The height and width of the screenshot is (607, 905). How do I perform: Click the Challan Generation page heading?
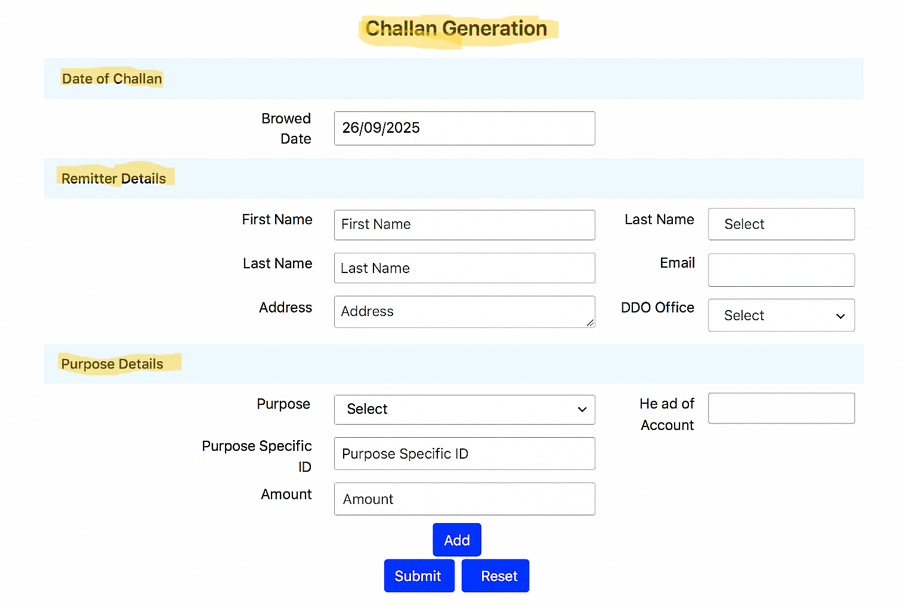[x=456, y=28]
